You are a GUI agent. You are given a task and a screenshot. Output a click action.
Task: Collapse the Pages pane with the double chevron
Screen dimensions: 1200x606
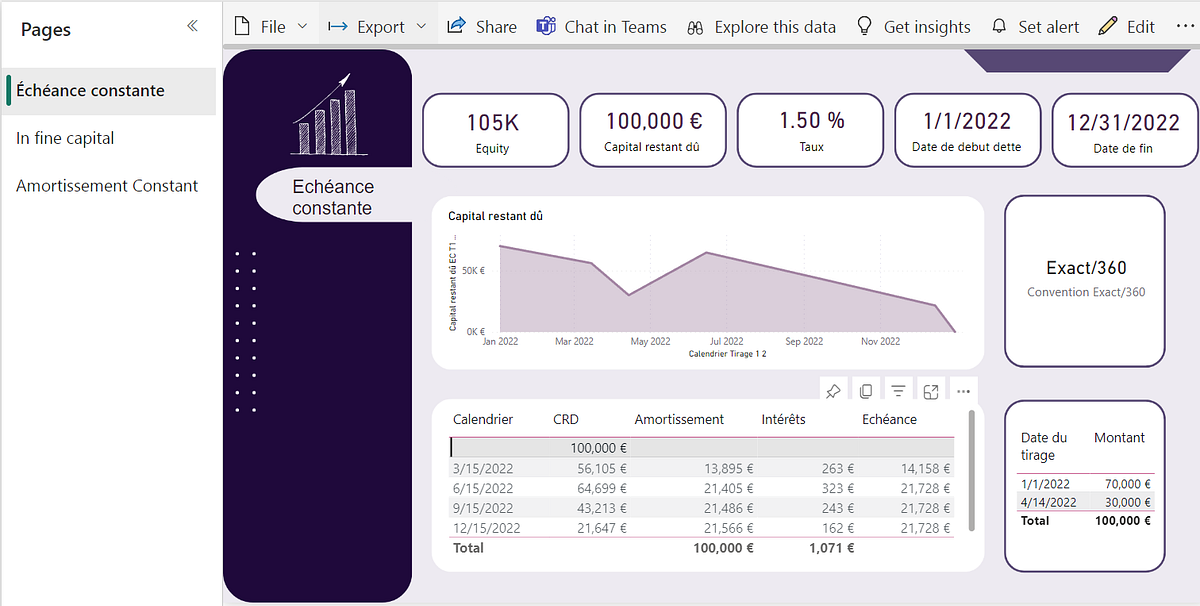192,27
